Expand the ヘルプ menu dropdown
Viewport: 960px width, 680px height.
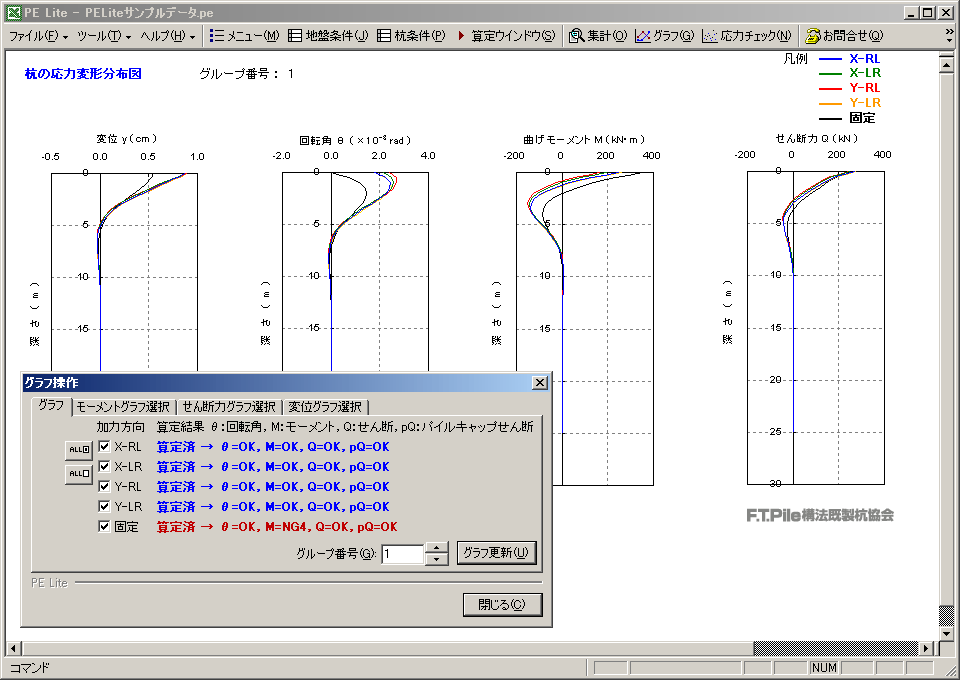click(168, 36)
